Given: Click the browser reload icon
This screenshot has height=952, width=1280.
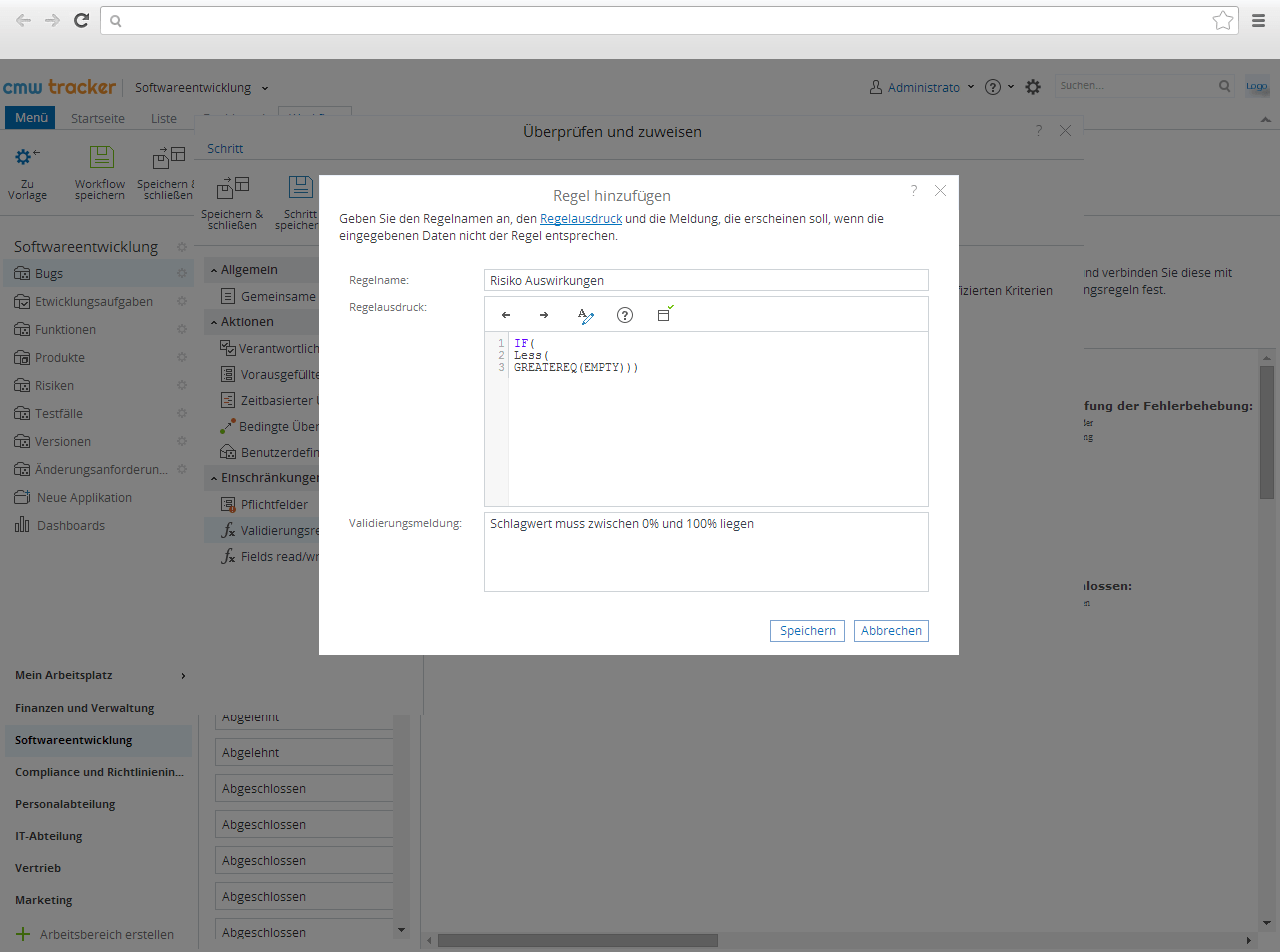Looking at the screenshot, I should pos(82,20).
